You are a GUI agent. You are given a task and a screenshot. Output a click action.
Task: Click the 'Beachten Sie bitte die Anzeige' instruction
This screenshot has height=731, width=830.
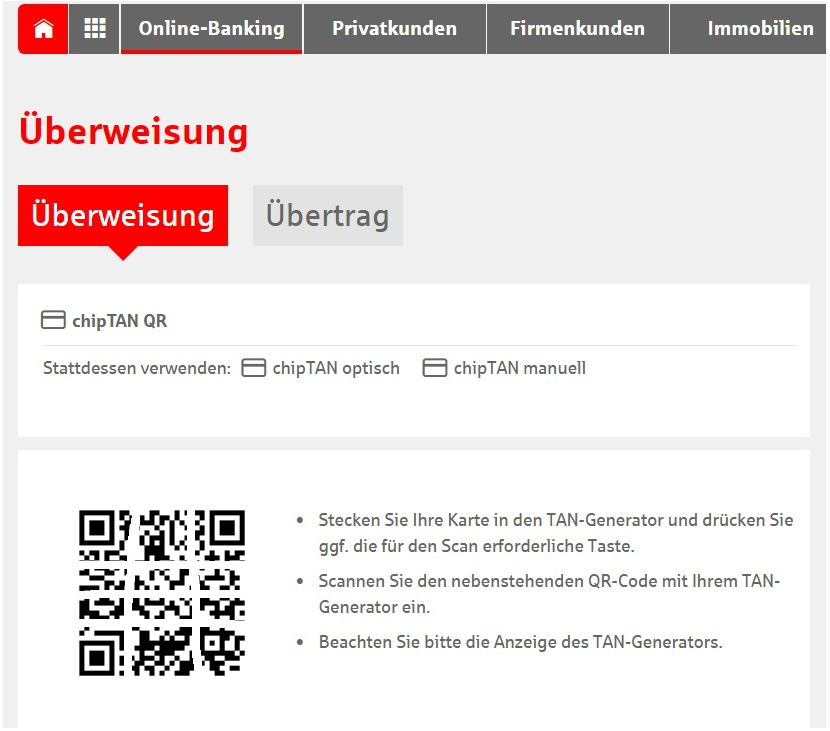pyautogui.click(x=520, y=642)
